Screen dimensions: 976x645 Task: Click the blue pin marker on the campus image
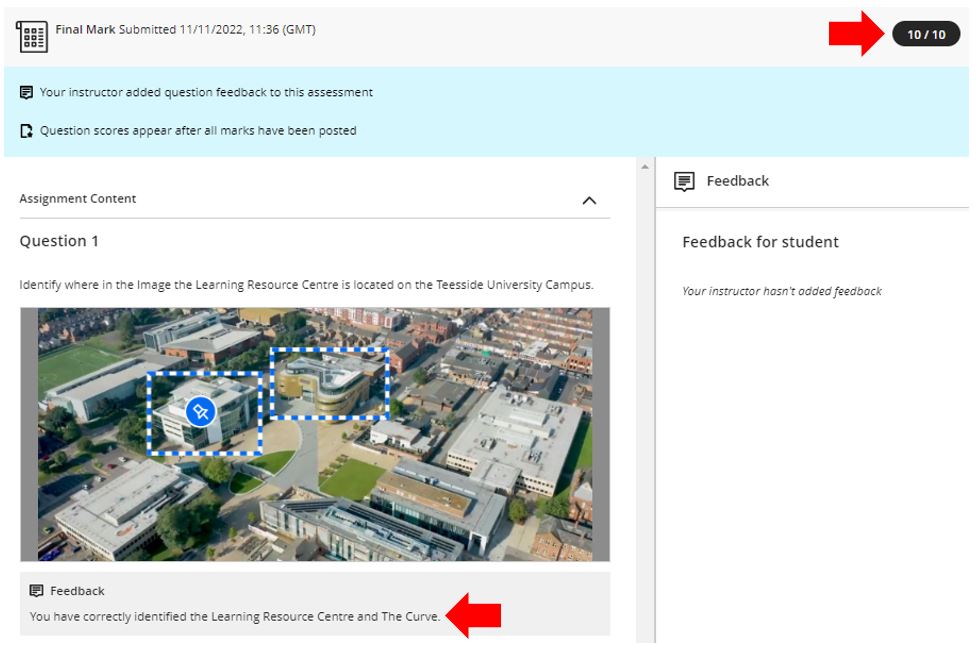click(200, 412)
